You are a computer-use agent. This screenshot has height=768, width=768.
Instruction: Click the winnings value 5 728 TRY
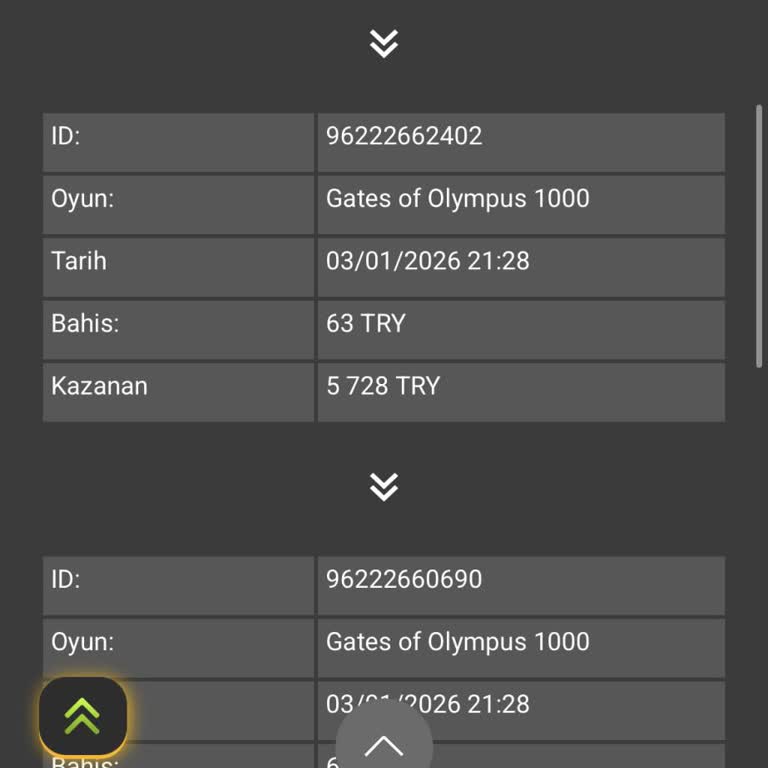coord(383,386)
